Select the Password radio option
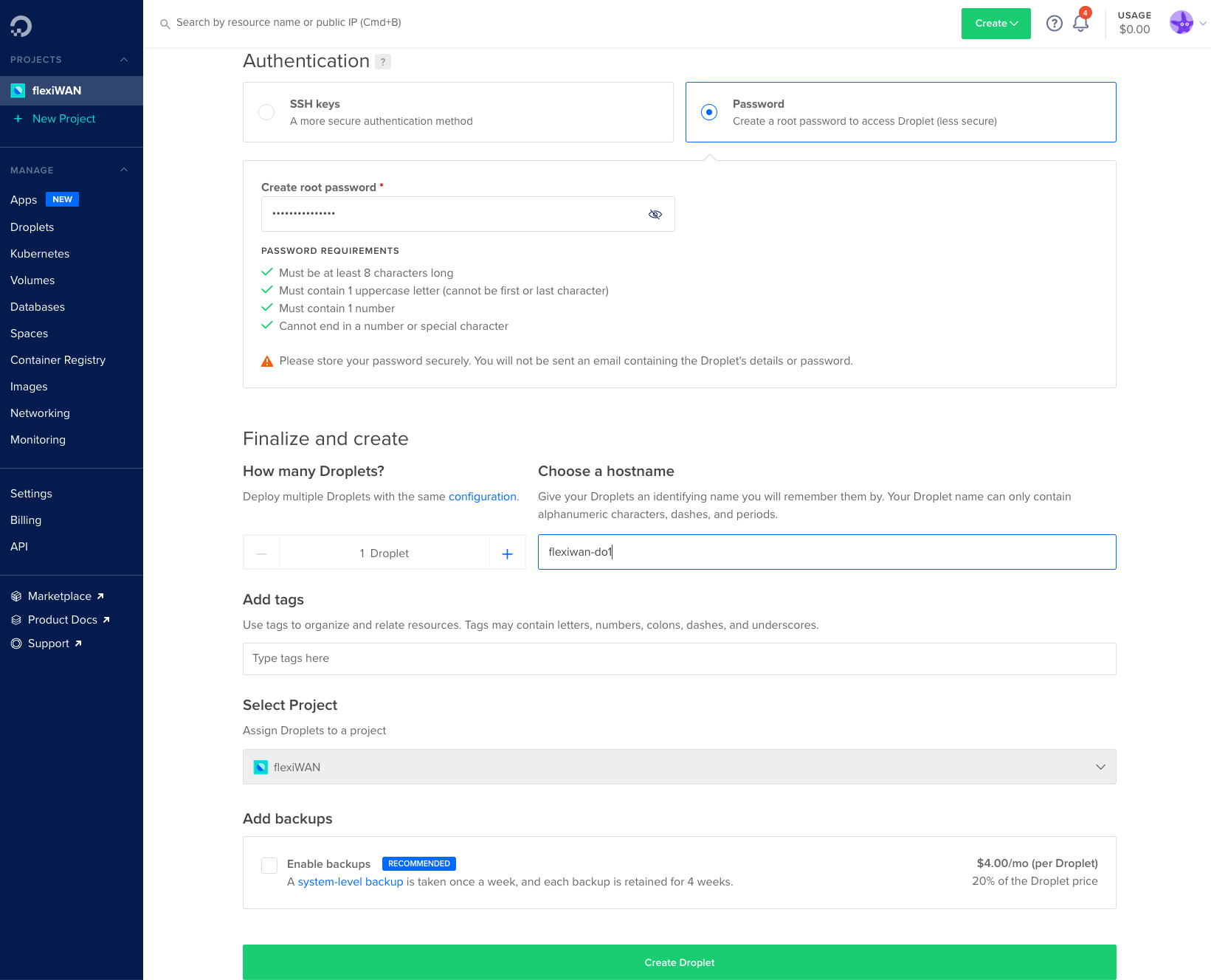1211x980 pixels. [709, 112]
